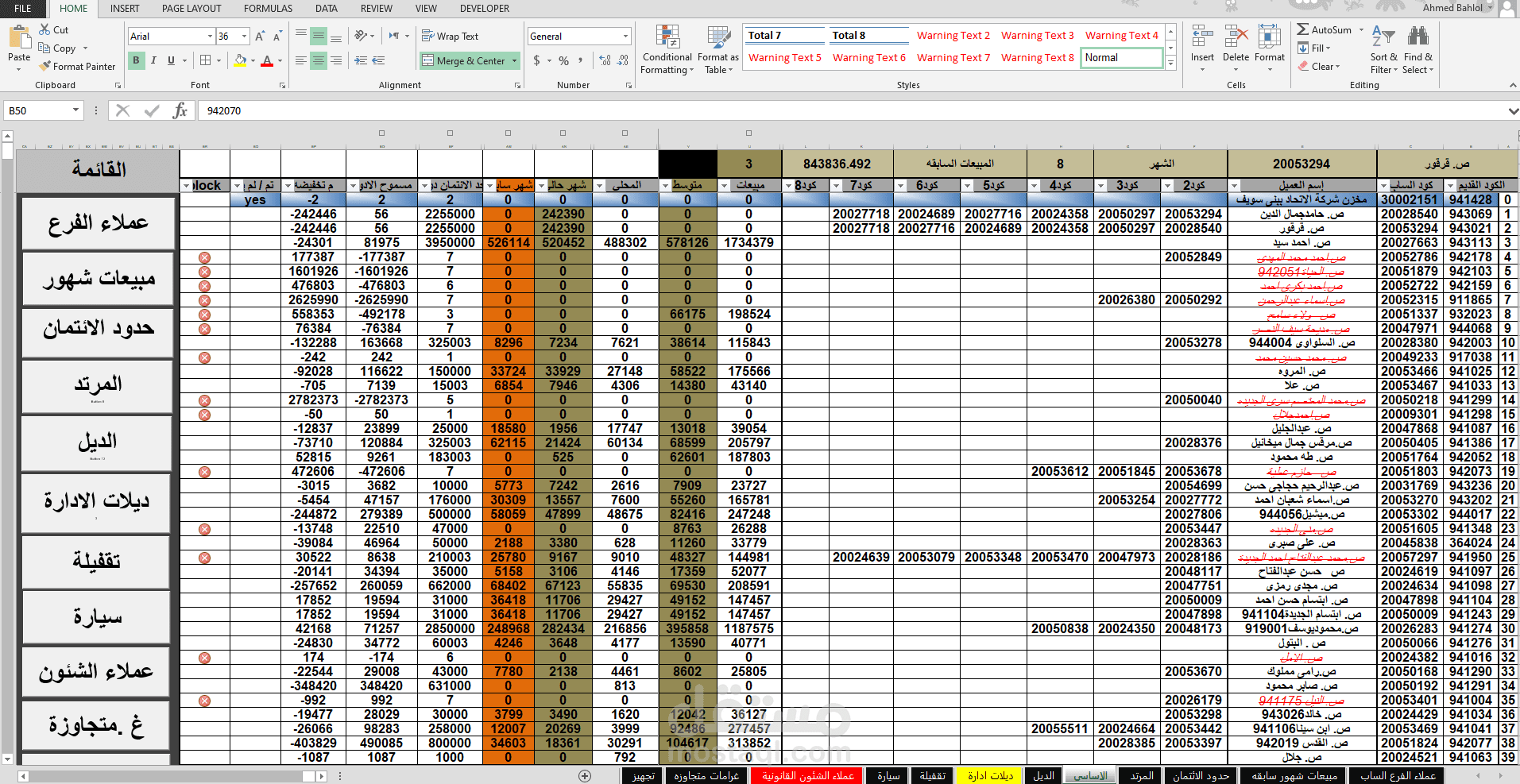Viewport: 1520px width, 784px height.
Task: Click the Insert Function fx icon
Action: pyautogui.click(x=180, y=110)
